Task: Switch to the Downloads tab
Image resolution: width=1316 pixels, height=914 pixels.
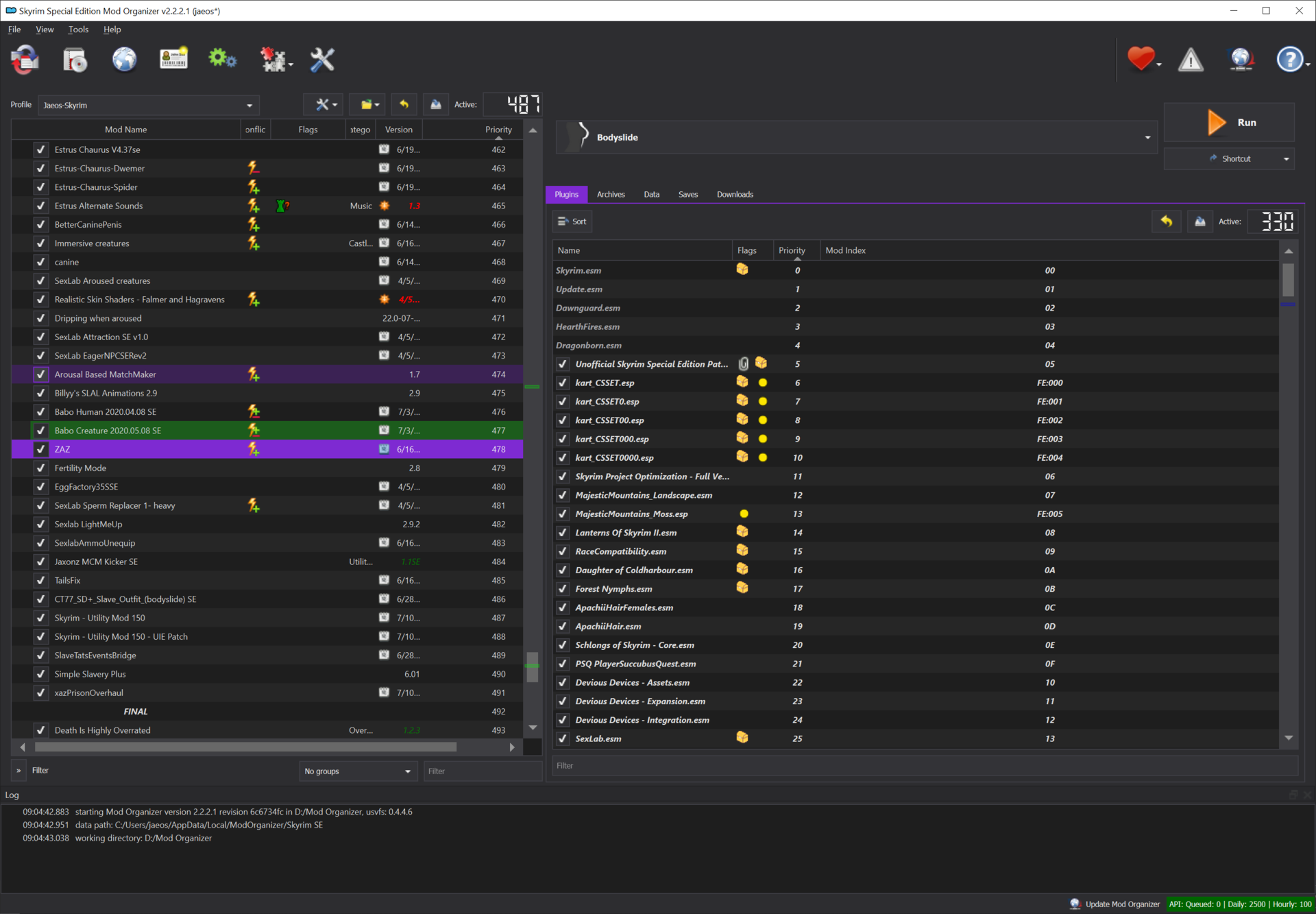Action: (x=735, y=195)
